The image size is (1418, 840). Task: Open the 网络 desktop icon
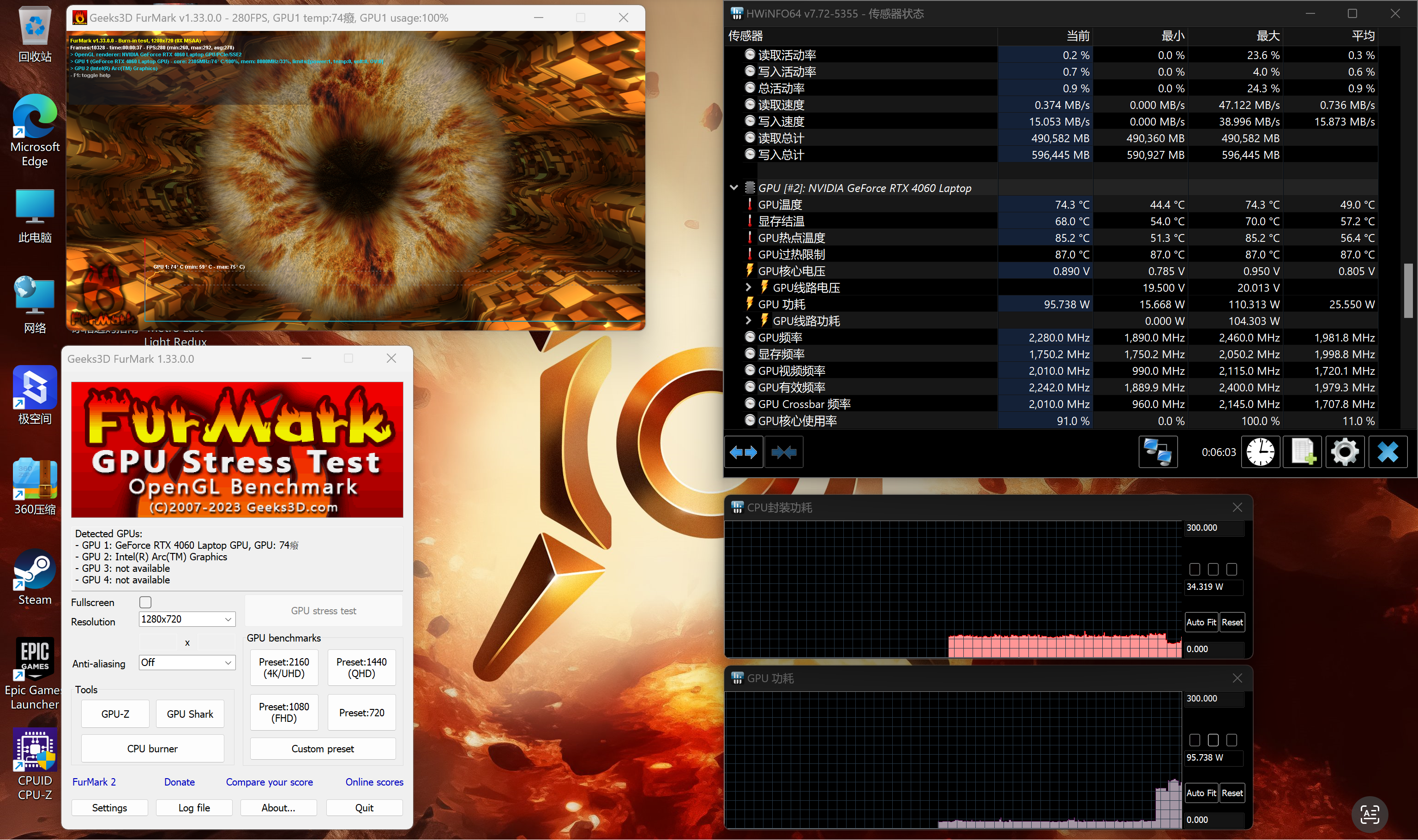[x=35, y=306]
